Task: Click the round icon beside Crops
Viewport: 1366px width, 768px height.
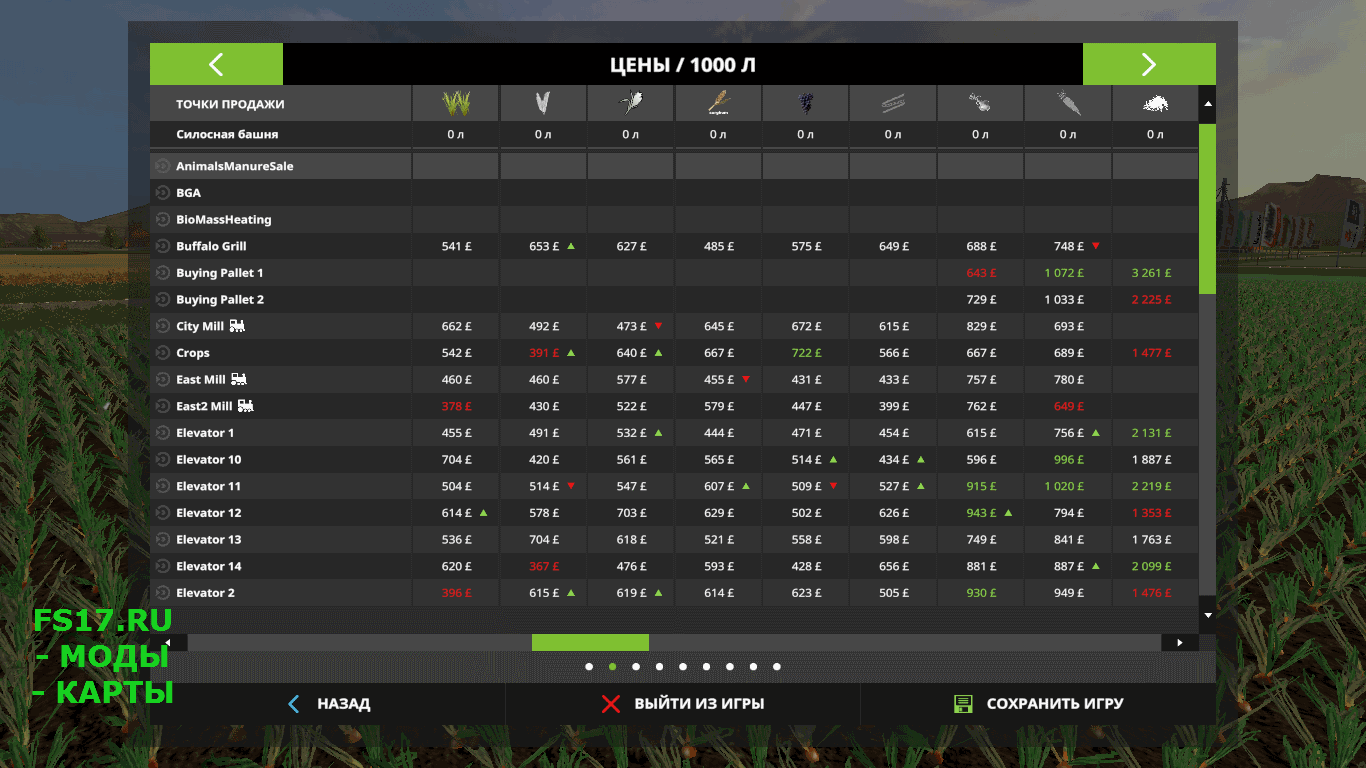Action: pyautogui.click(x=162, y=353)
